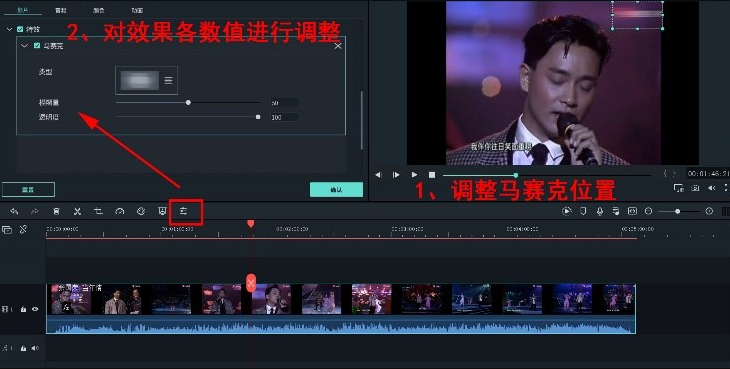The height and width of the screenshot is (369, 730).
Task: Open the color palette icon
Action: [x=141, y=211]
